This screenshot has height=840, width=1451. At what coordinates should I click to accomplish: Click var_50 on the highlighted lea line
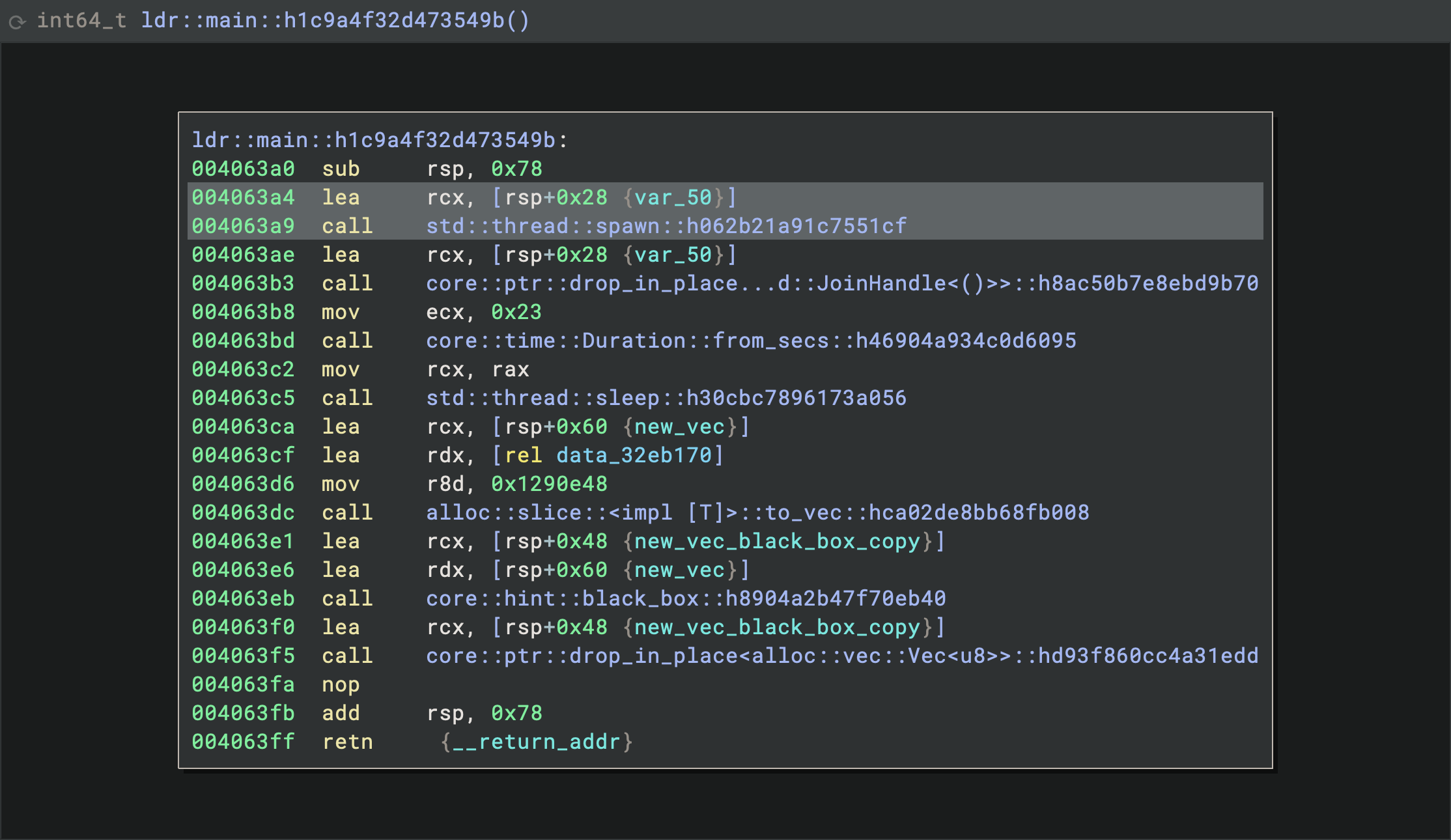coord(673,197)
